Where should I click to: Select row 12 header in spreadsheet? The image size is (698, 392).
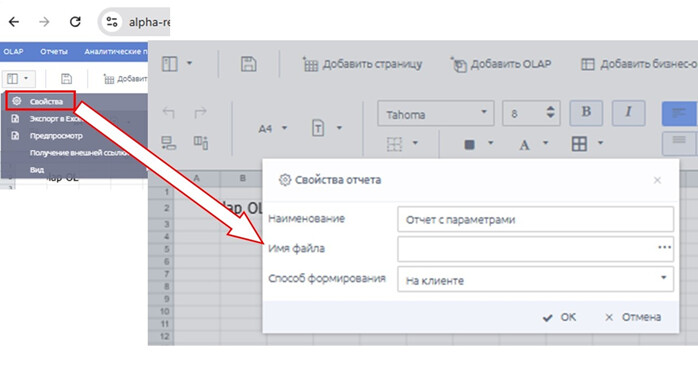tap(161, 336)
